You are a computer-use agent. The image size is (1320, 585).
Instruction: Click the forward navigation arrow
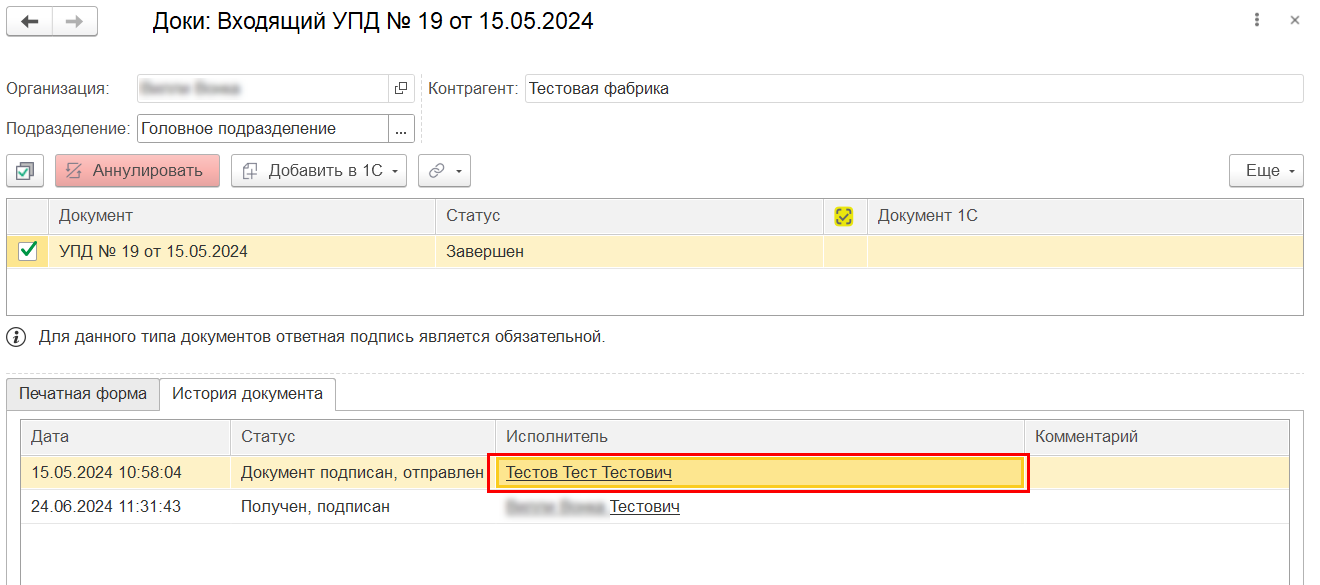75,21
